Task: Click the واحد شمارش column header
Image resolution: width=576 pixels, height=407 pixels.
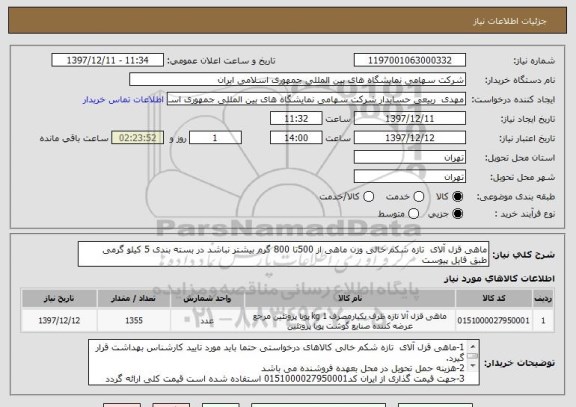Action: click(x=207, y=299)
